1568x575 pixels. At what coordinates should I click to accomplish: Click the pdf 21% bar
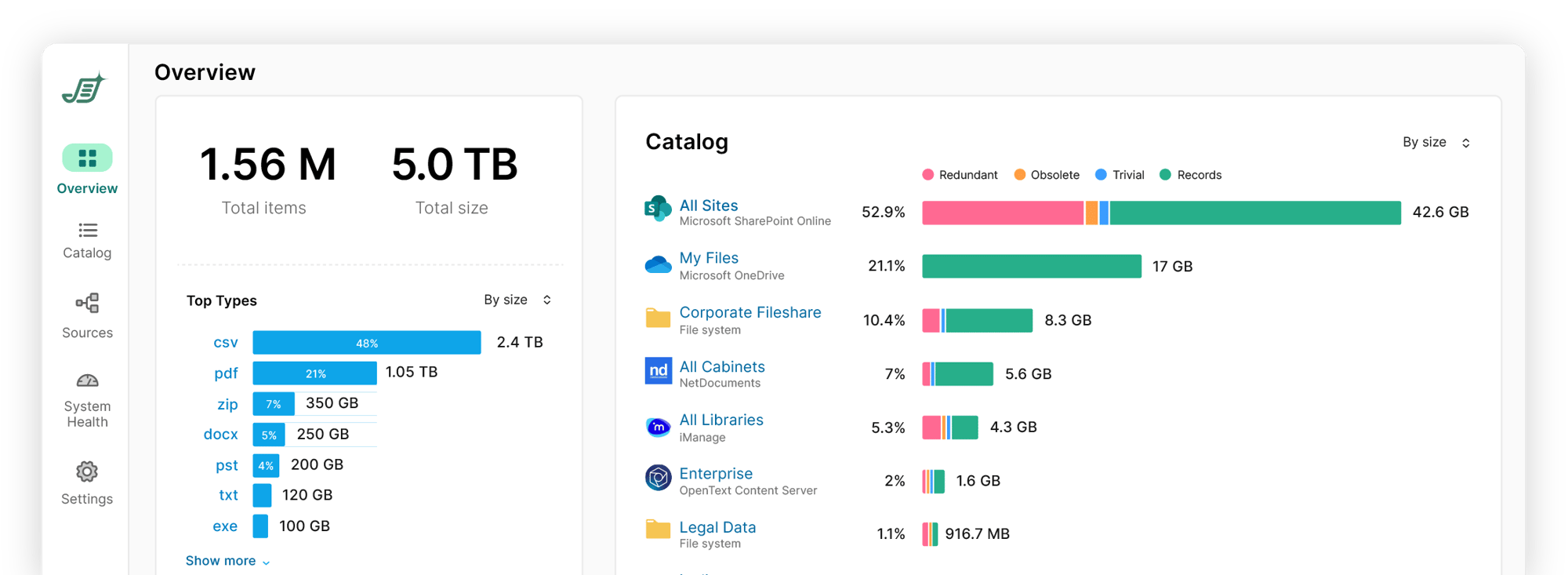coord(314,373)
